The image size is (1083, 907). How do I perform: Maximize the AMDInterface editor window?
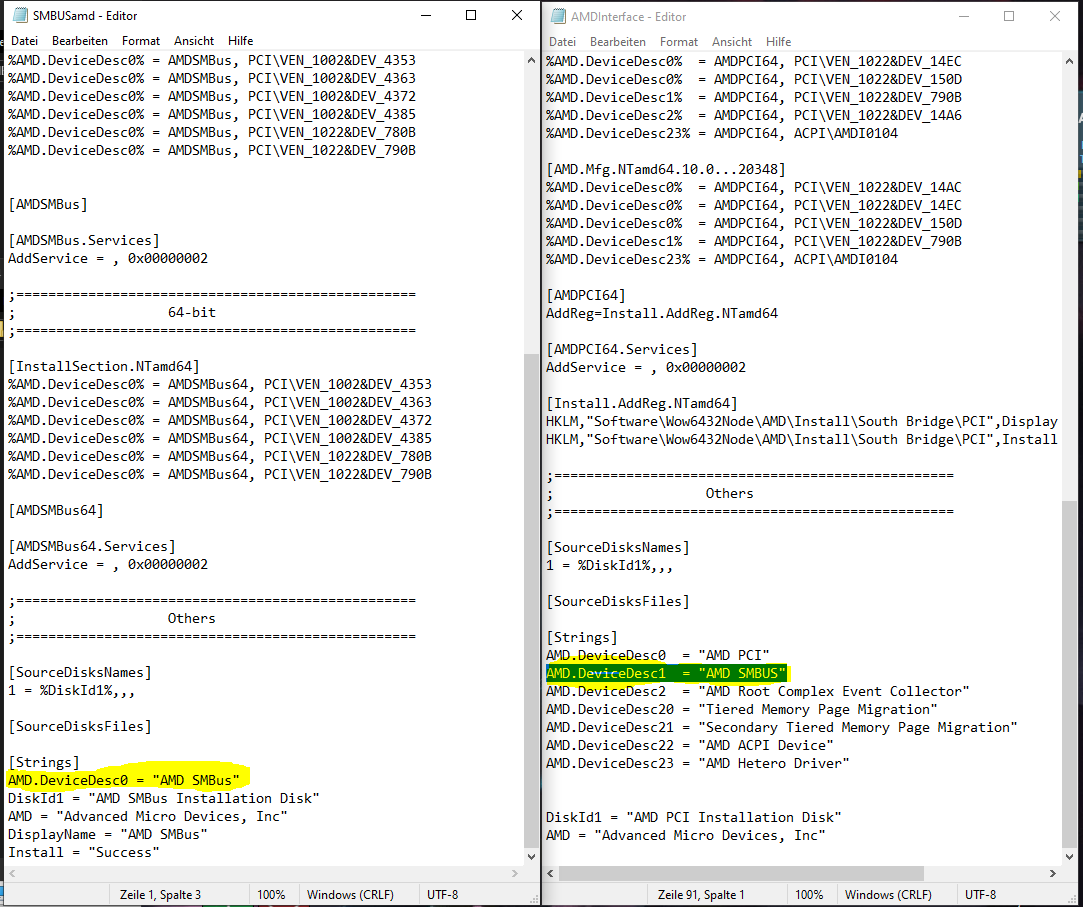click(1009, 17)
